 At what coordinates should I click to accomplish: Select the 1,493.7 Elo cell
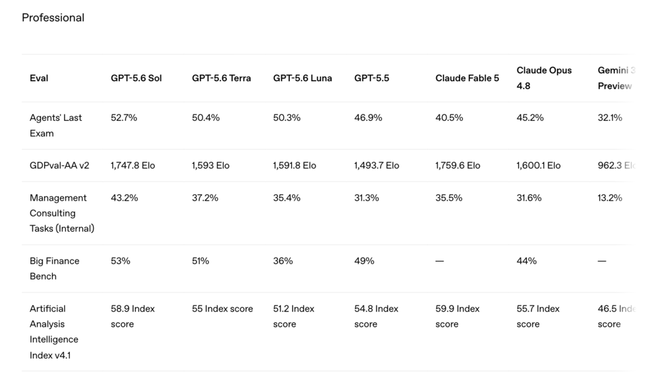(x=376, y=165)
